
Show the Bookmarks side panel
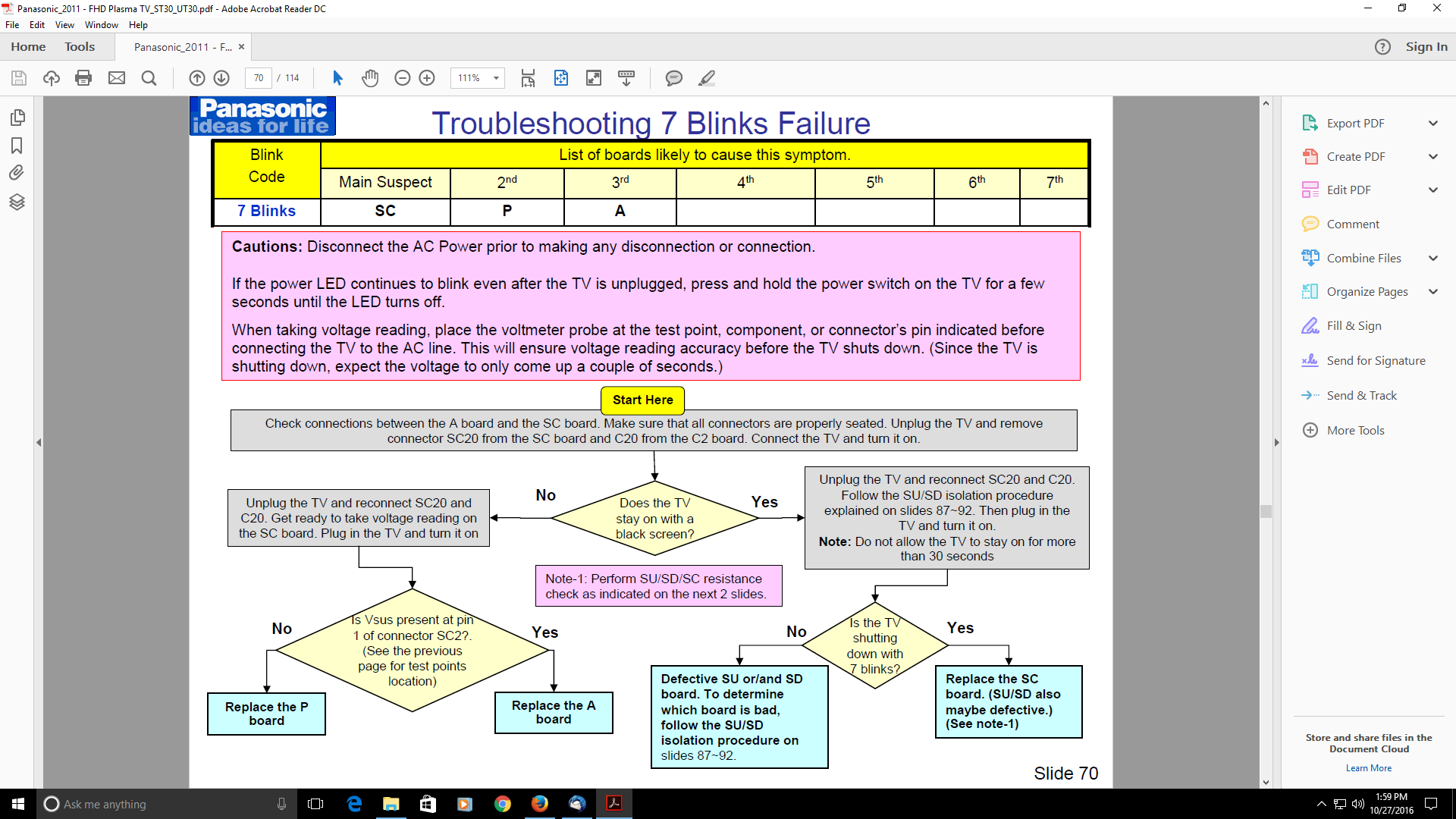tap(17, 146)
